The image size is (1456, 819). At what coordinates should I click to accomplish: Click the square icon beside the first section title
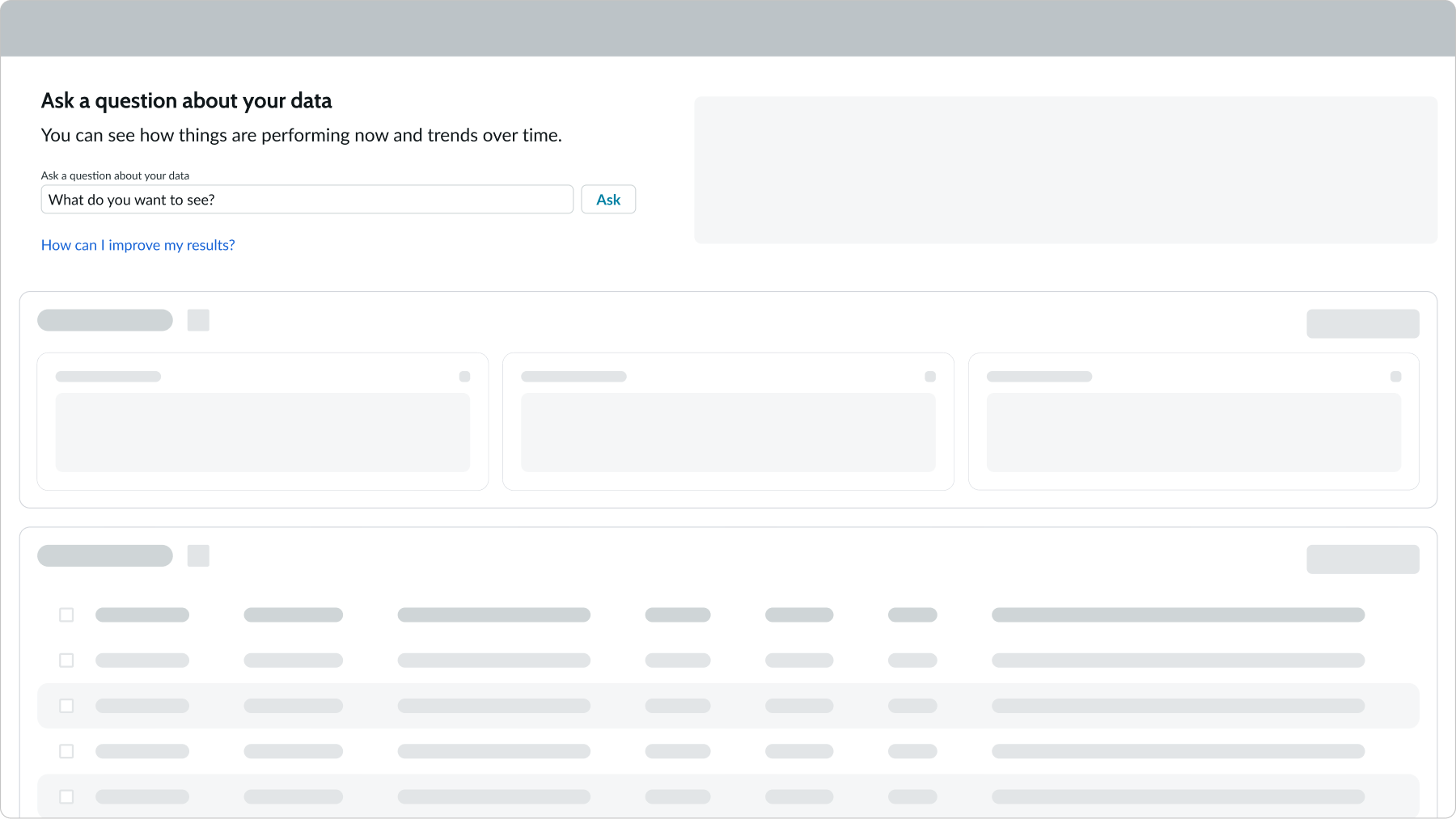[198, 320]
